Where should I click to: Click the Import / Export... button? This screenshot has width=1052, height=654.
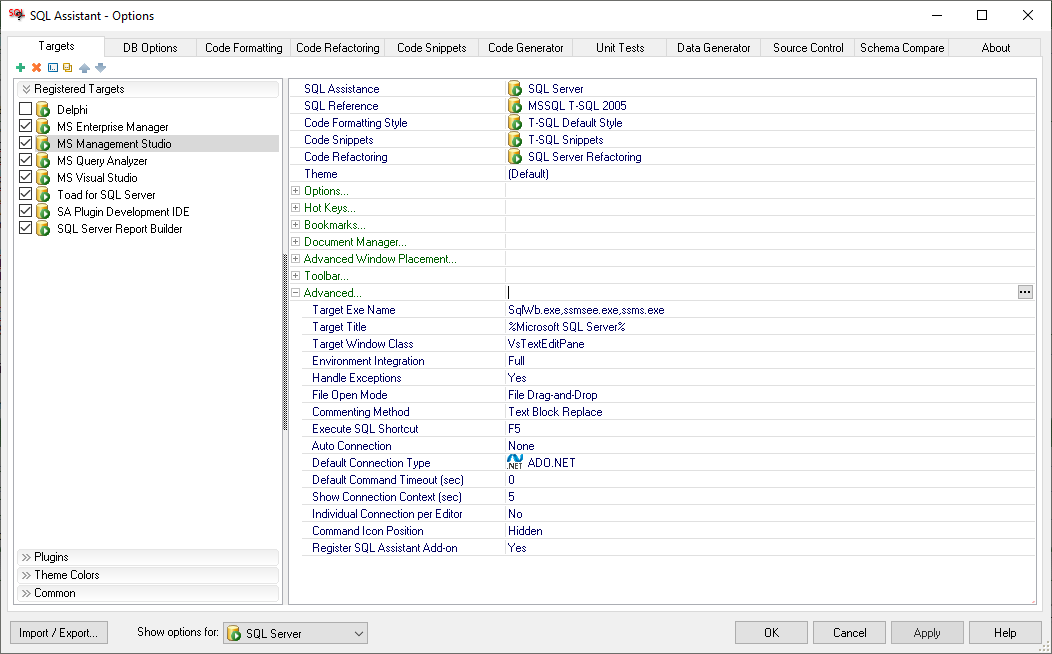pos(58,633)
